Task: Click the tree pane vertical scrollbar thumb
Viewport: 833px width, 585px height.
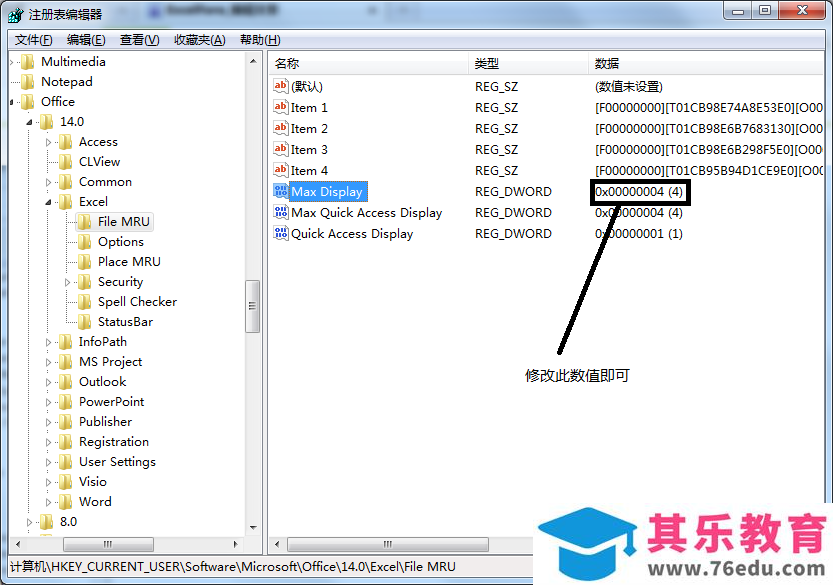Action: click(252, 306)
